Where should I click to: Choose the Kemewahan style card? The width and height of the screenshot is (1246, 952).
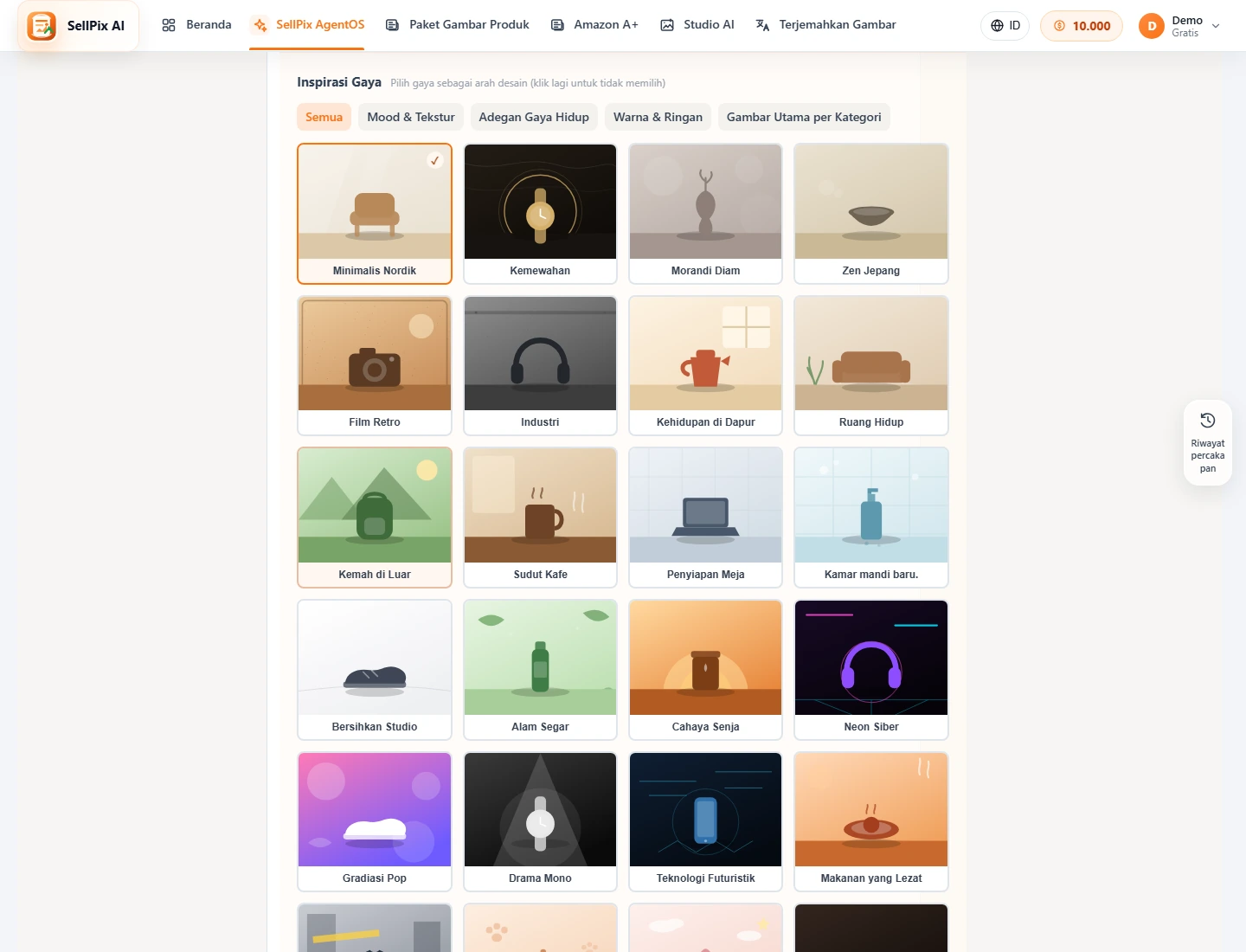coord(540,214)
